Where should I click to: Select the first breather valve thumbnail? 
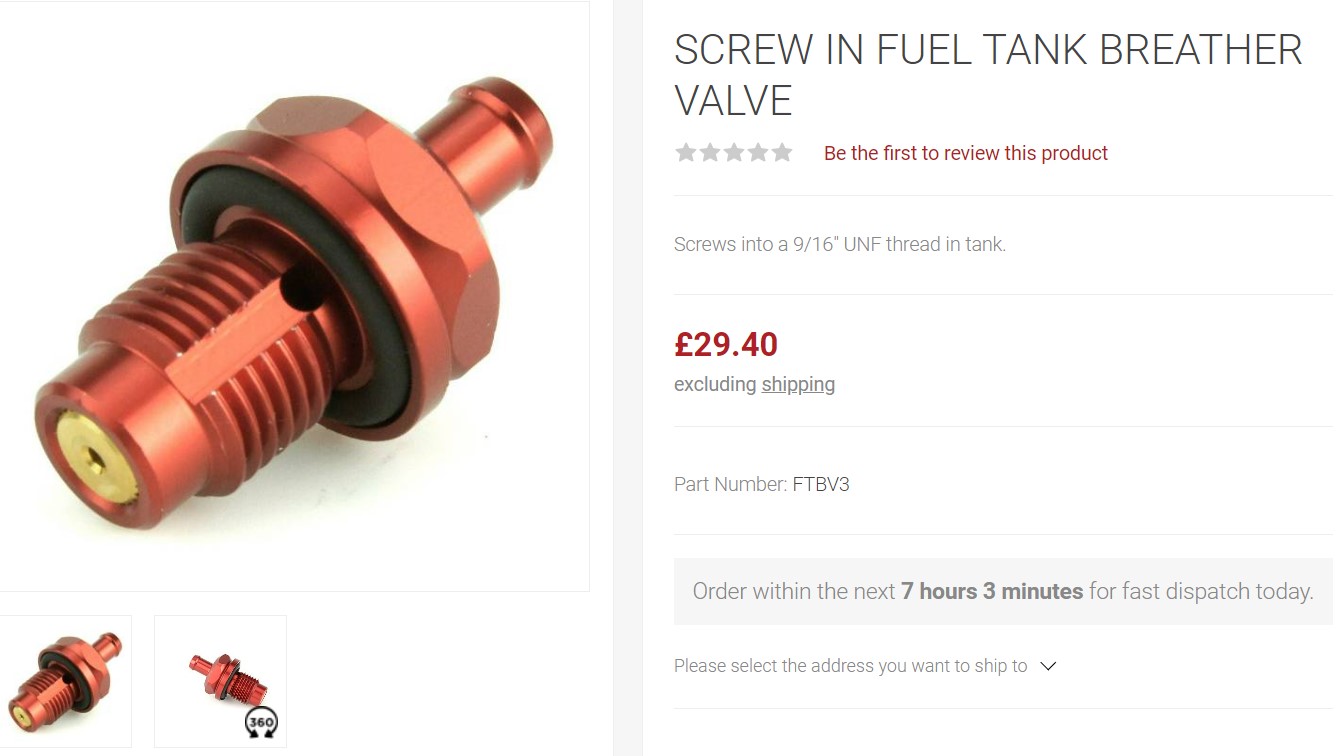tap(65, 681)
